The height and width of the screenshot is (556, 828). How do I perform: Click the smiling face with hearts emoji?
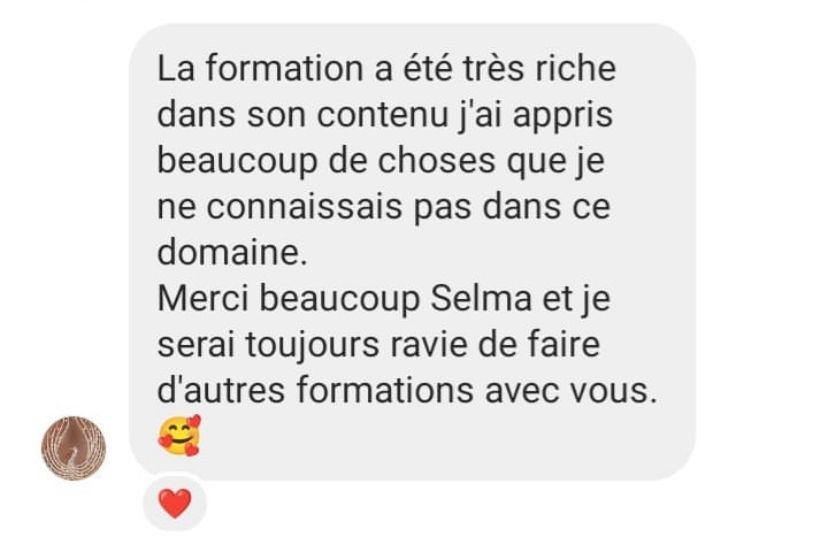[180, 436]
